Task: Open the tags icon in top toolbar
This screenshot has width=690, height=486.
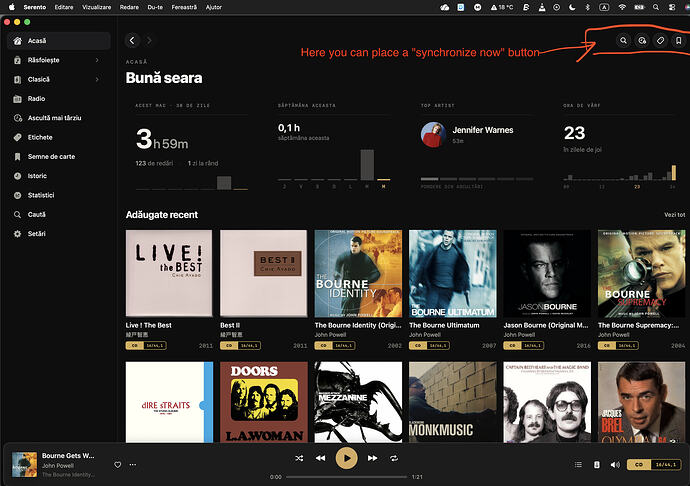Action: pos(660,40)
